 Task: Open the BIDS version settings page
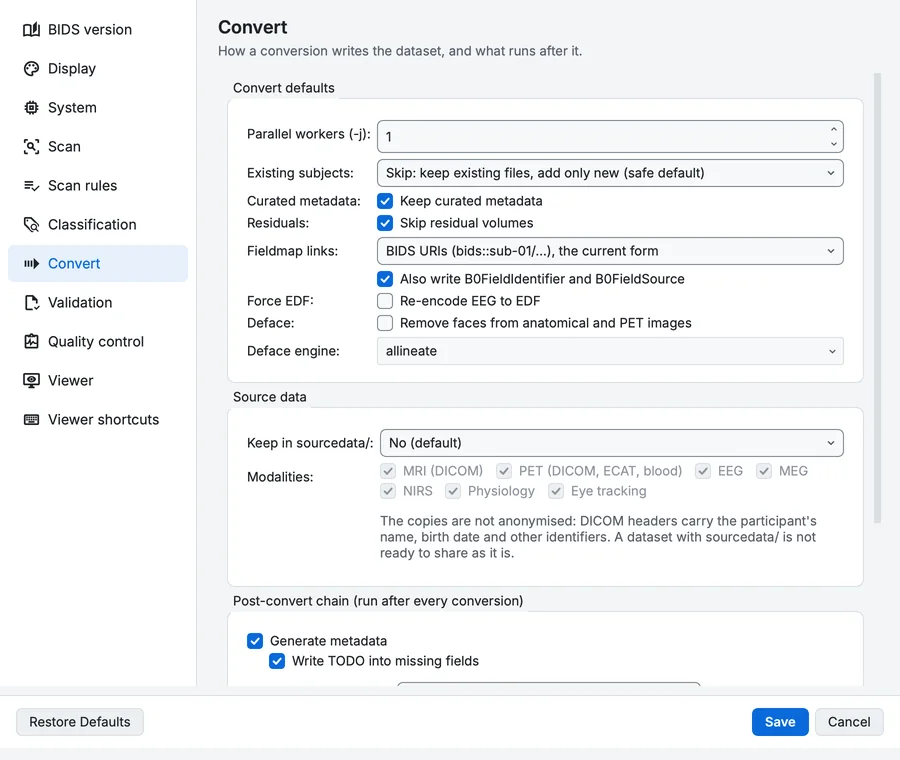[x=98, y=29]
